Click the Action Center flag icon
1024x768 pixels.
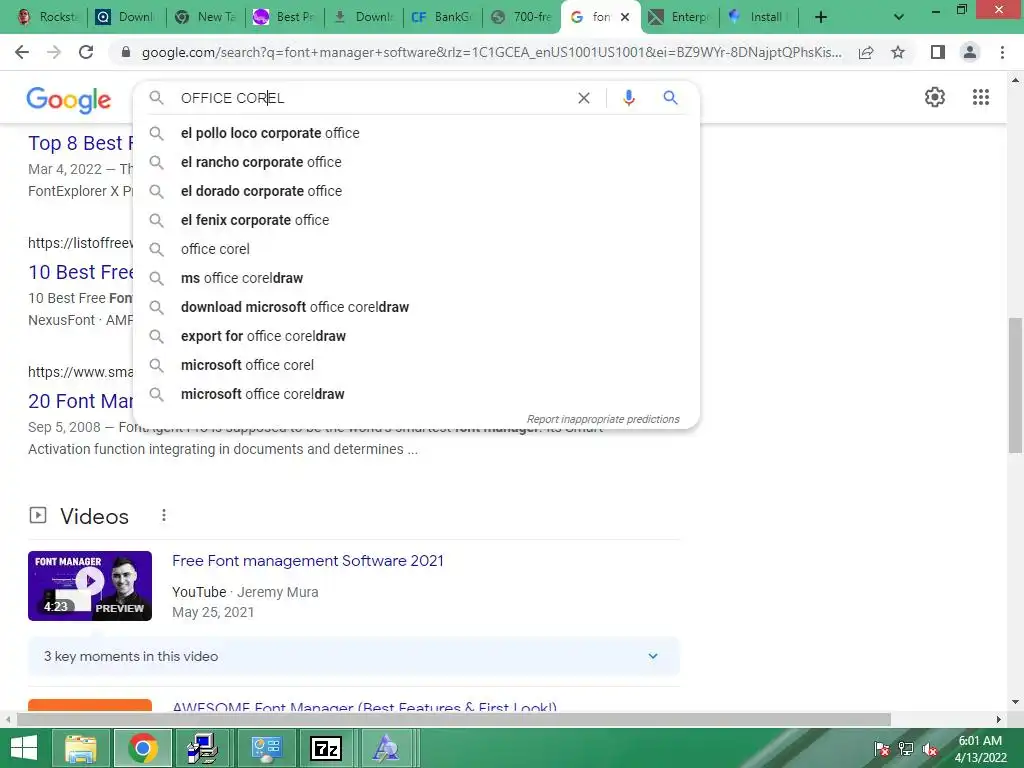click(x=882, y=749)
